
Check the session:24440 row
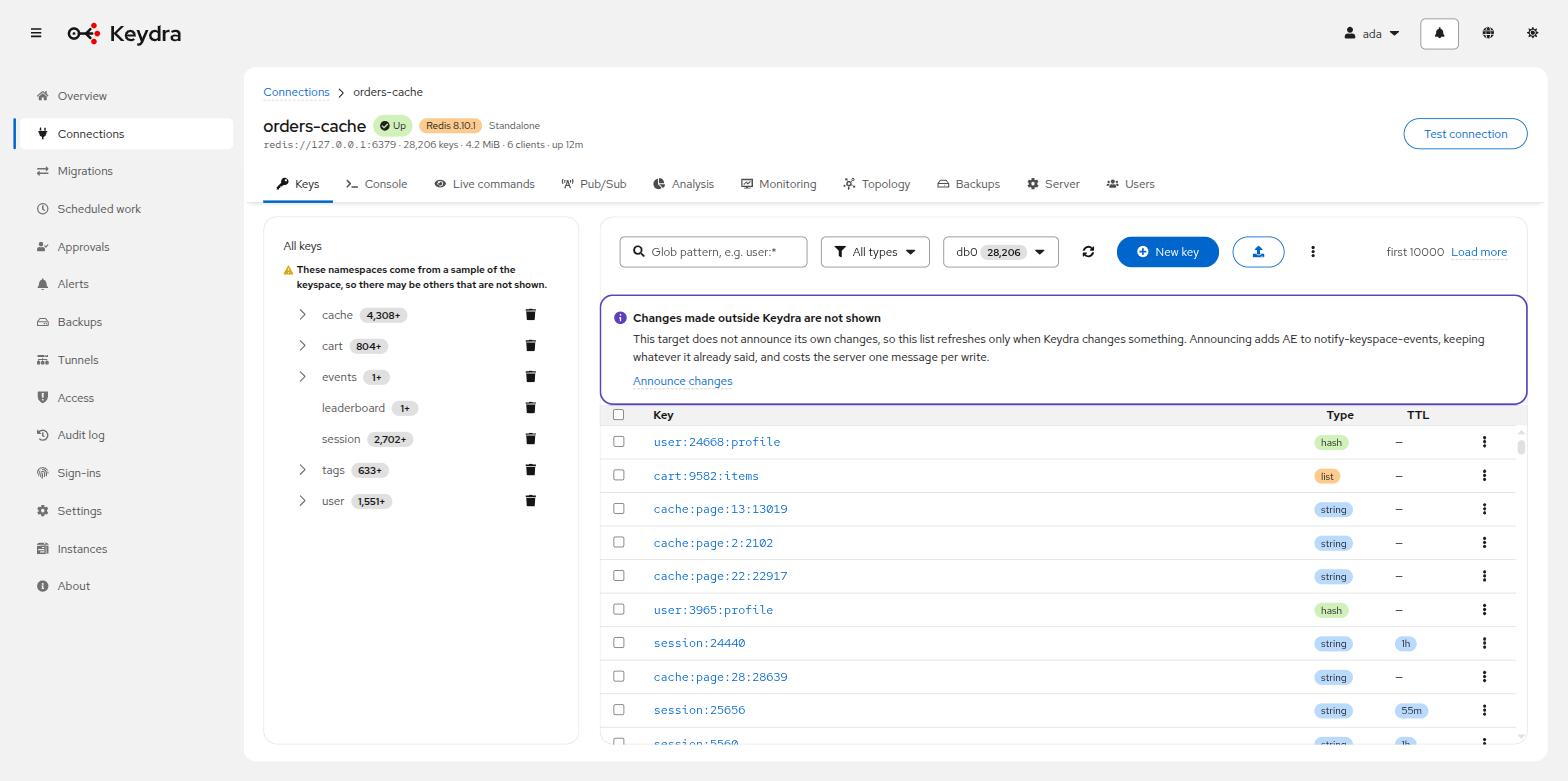tap(618, 642)
